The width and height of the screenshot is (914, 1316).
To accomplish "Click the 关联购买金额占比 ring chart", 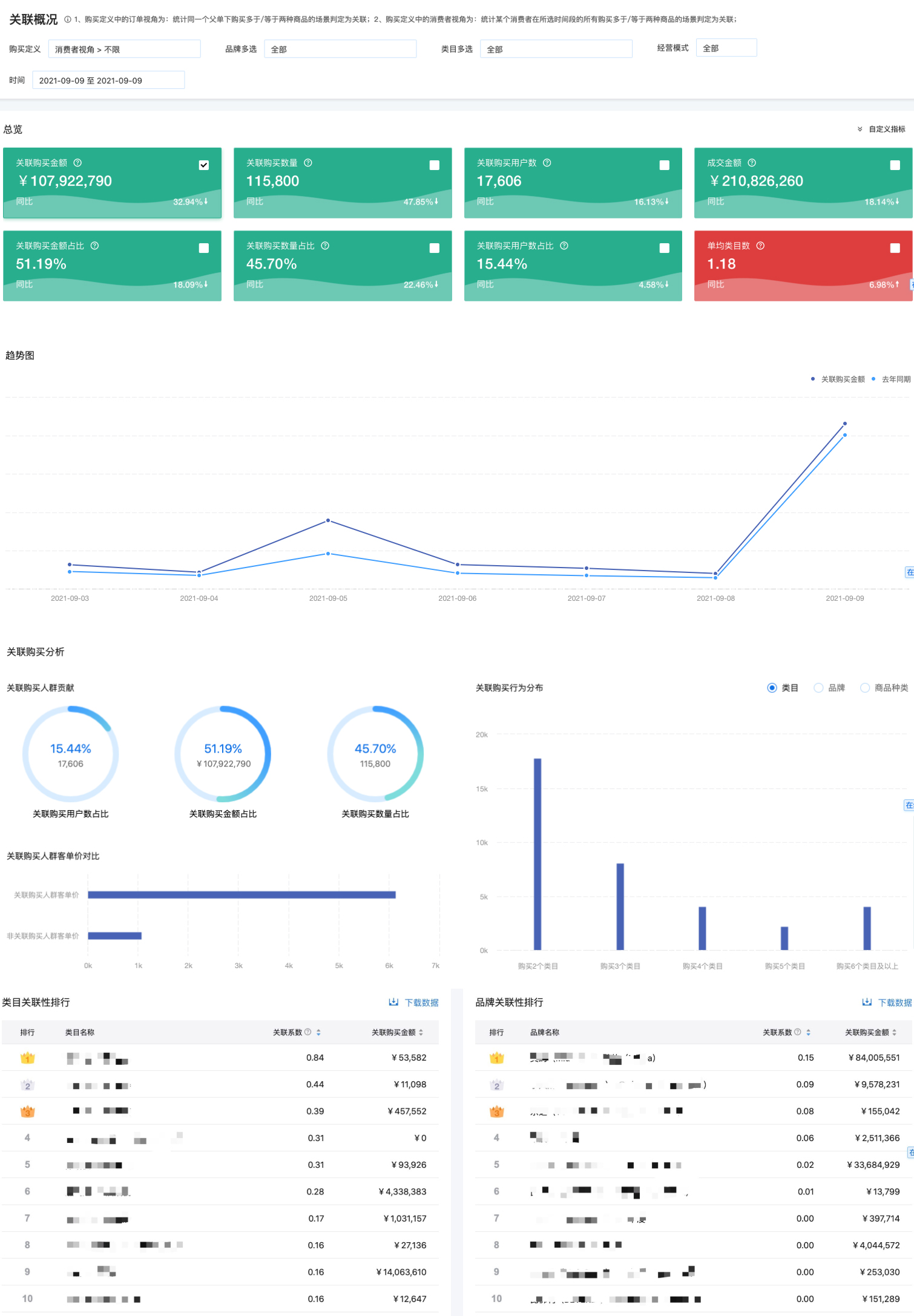I will (223, 755).
